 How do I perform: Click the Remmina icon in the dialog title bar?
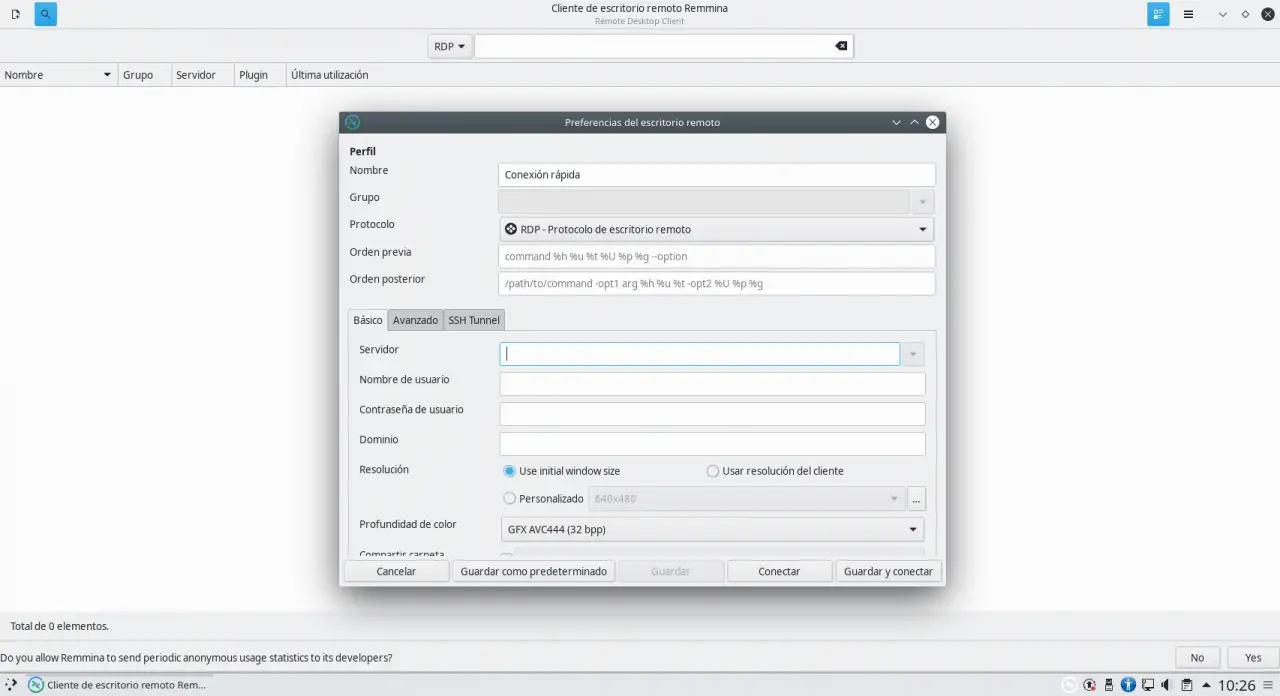point(352,122)
